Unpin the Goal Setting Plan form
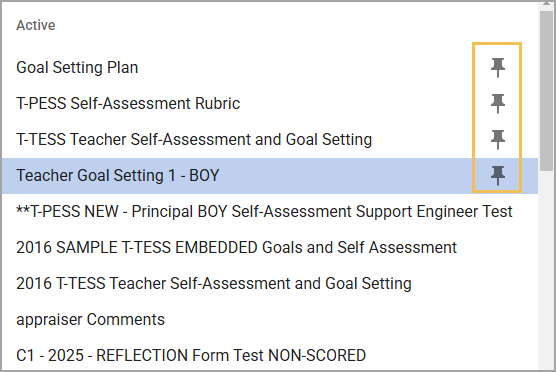The height and width of the screenshot is (372, 556). coord(497,67)
